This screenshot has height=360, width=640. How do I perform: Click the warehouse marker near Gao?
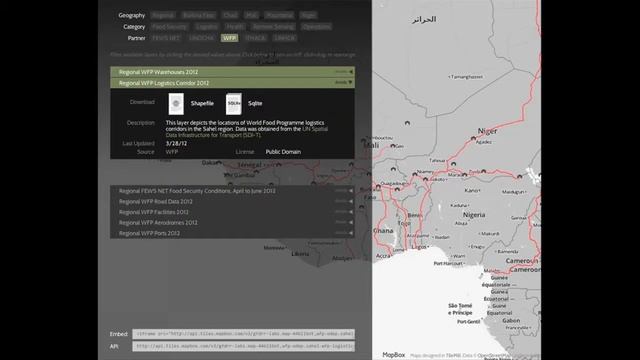393,145
